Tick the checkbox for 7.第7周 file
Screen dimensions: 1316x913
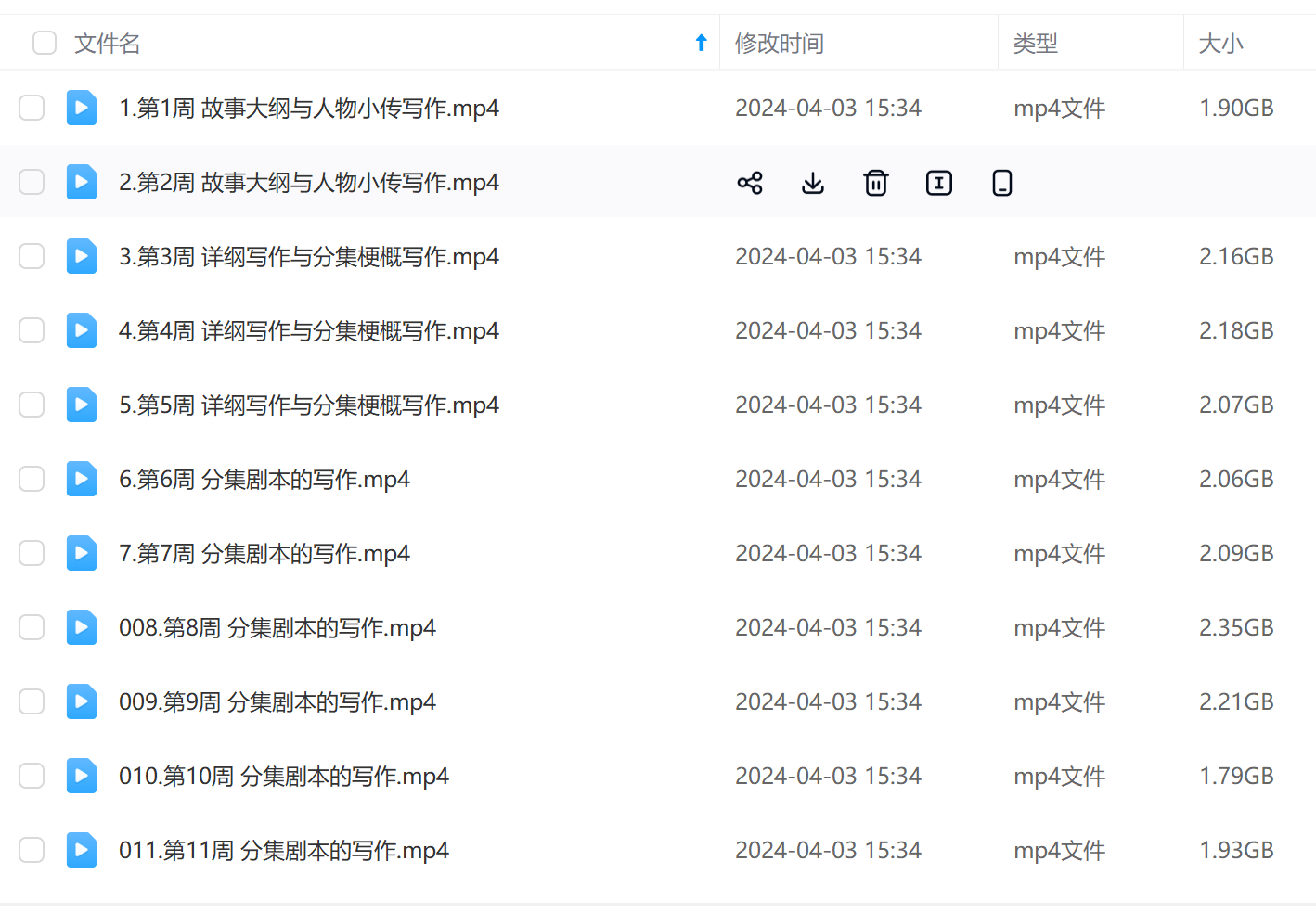click(x=32, y=553)
